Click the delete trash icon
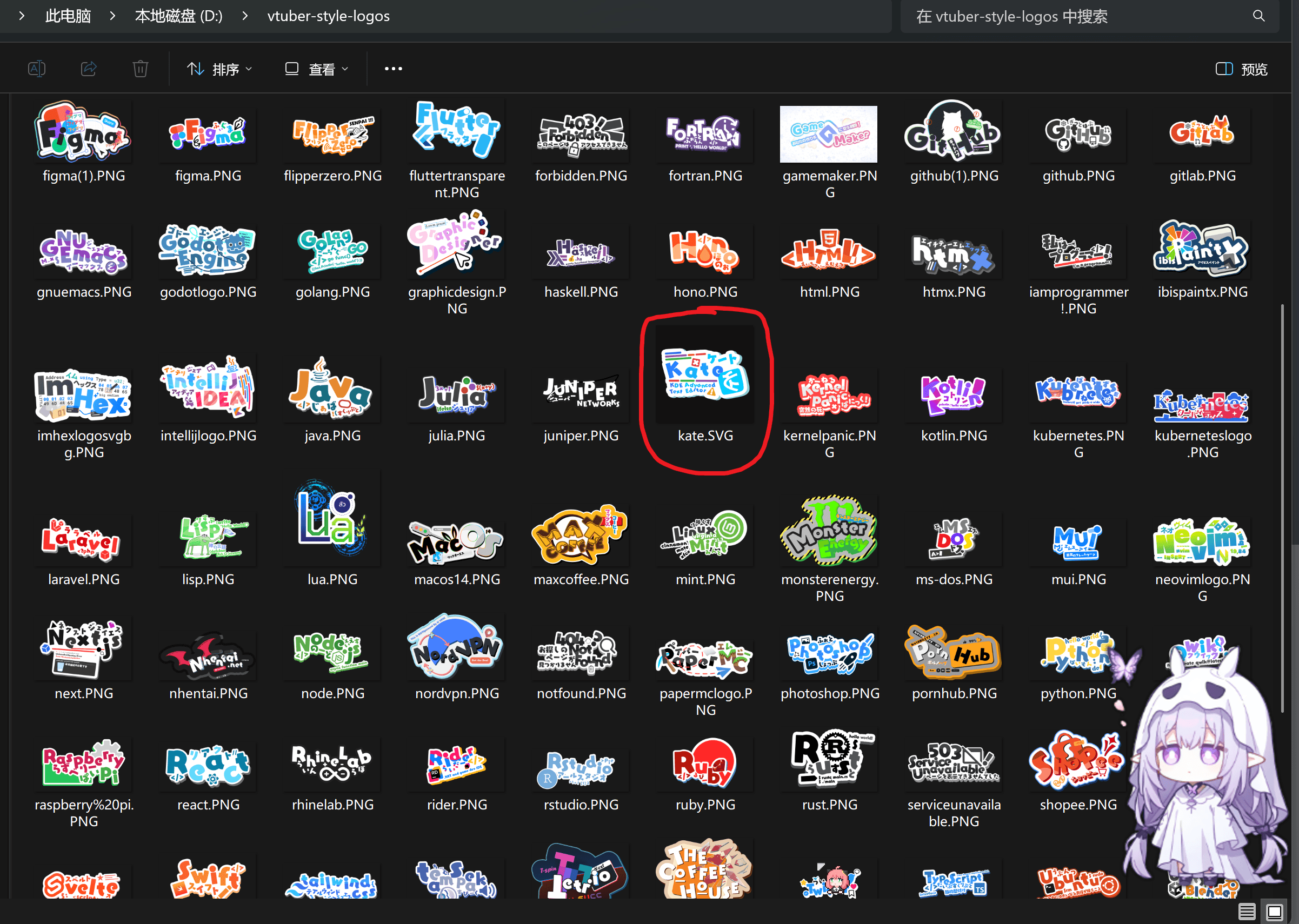The height and width of the screenshot is (924, 1299). [140, 69]
